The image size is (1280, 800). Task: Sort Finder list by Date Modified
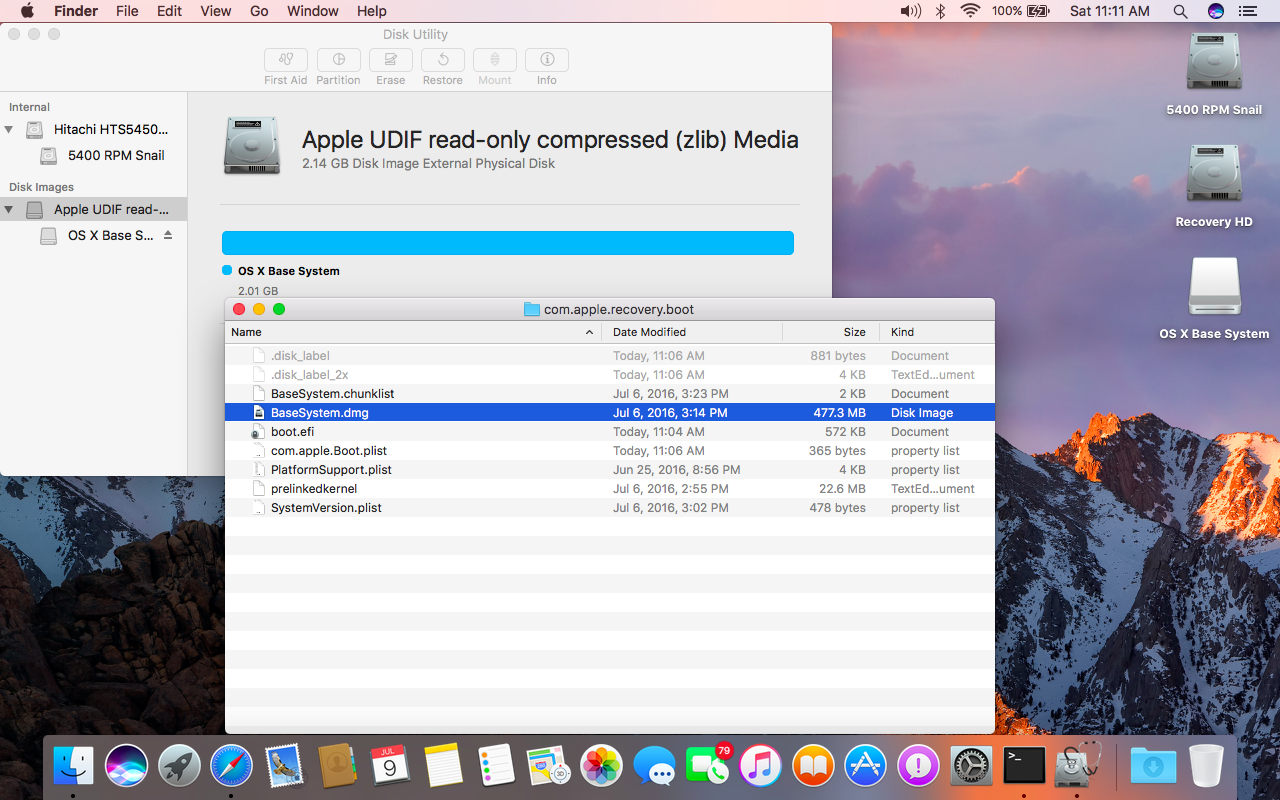pyautogui.click(x=693, y=332)
